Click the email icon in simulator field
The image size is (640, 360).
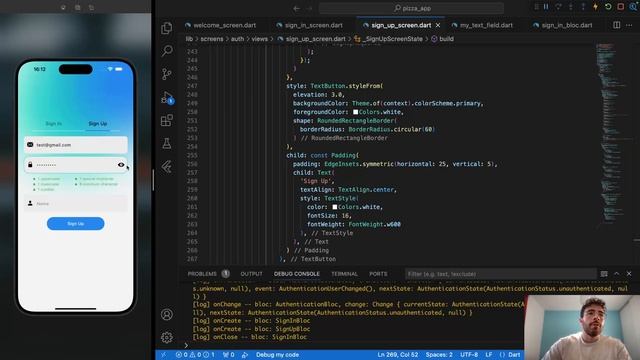(30, 144)
